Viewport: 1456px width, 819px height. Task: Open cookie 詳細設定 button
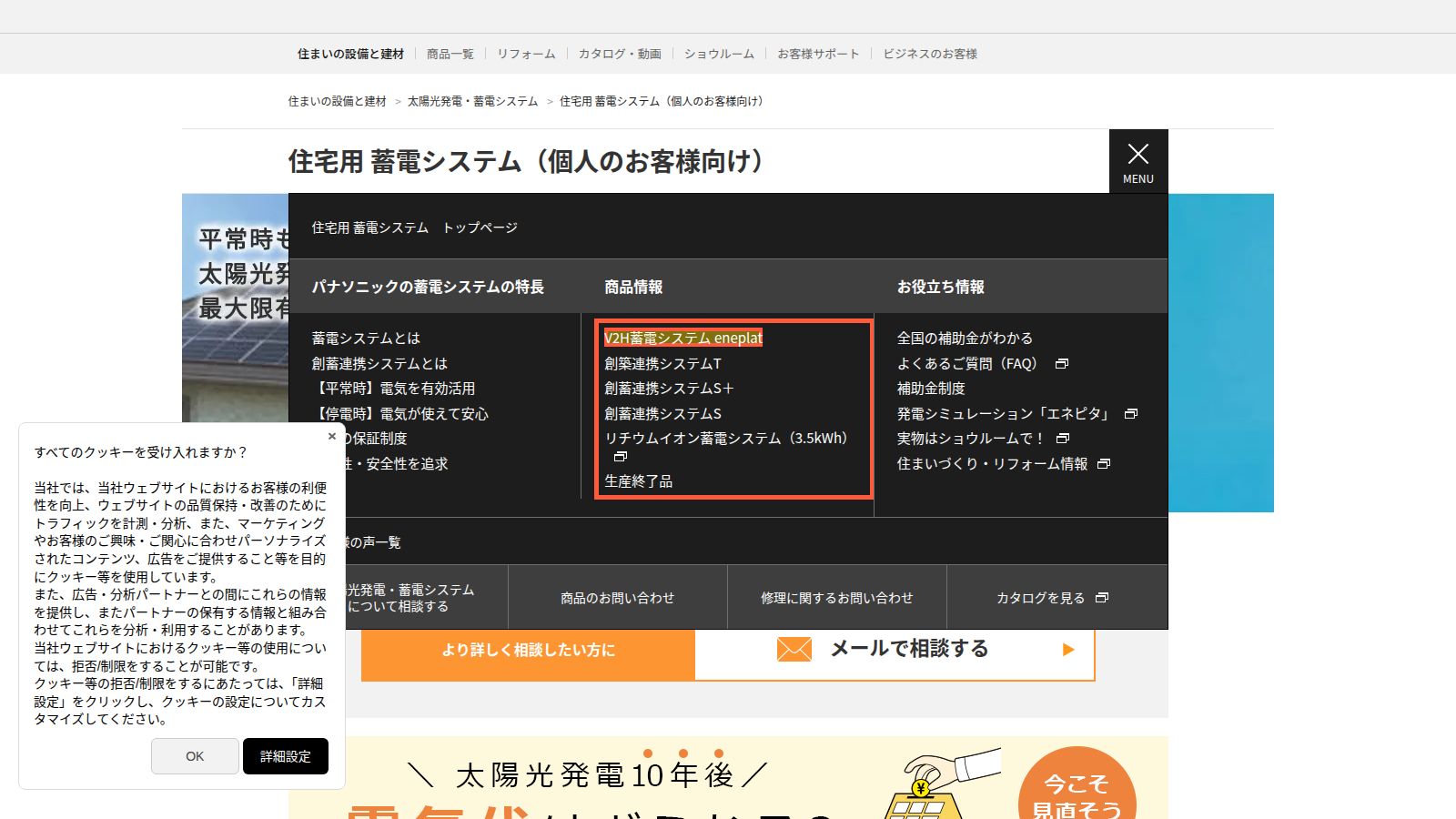[286, 756]
